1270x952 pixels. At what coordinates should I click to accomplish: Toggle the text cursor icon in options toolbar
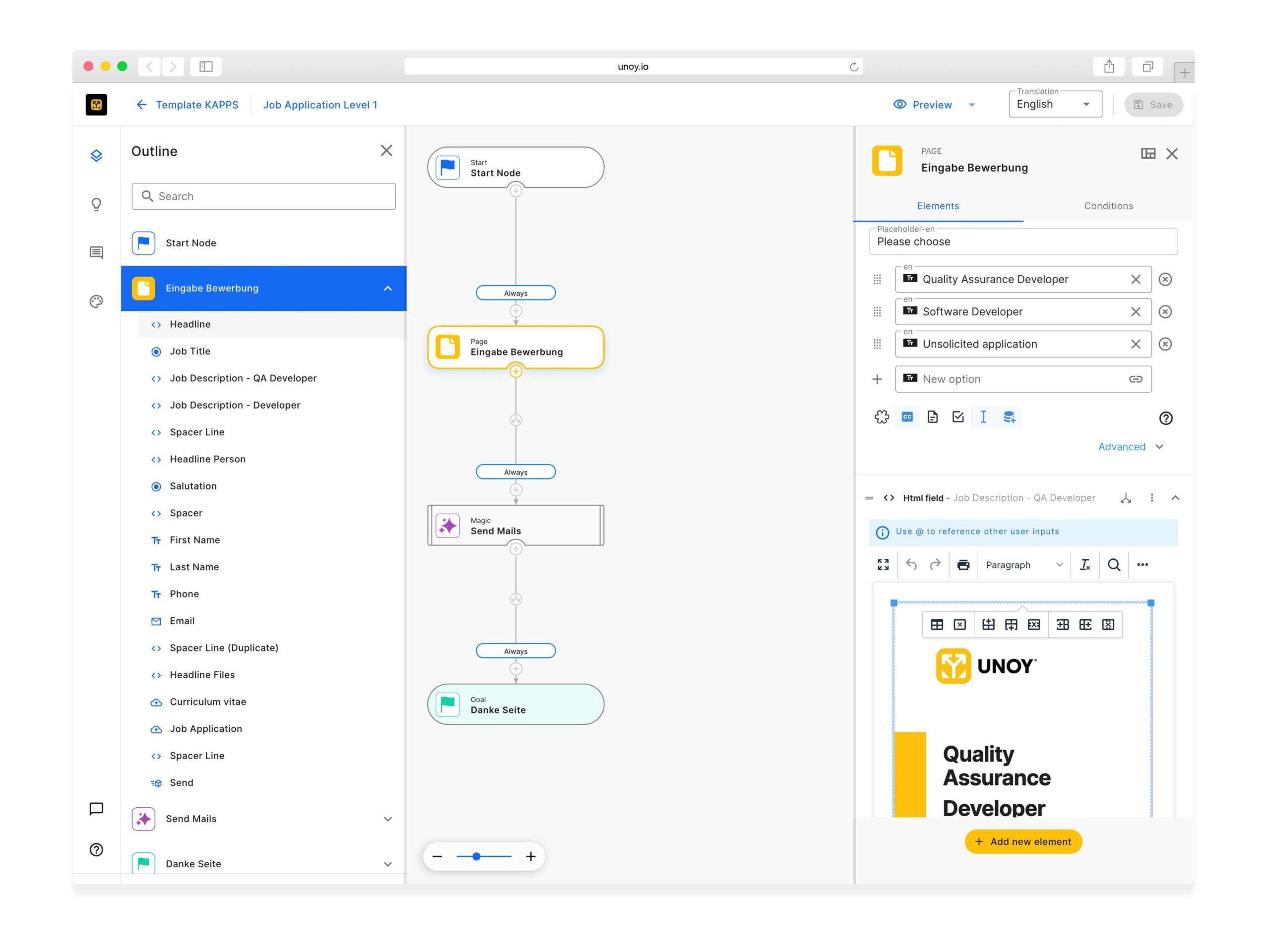click(x=983, y=417)
